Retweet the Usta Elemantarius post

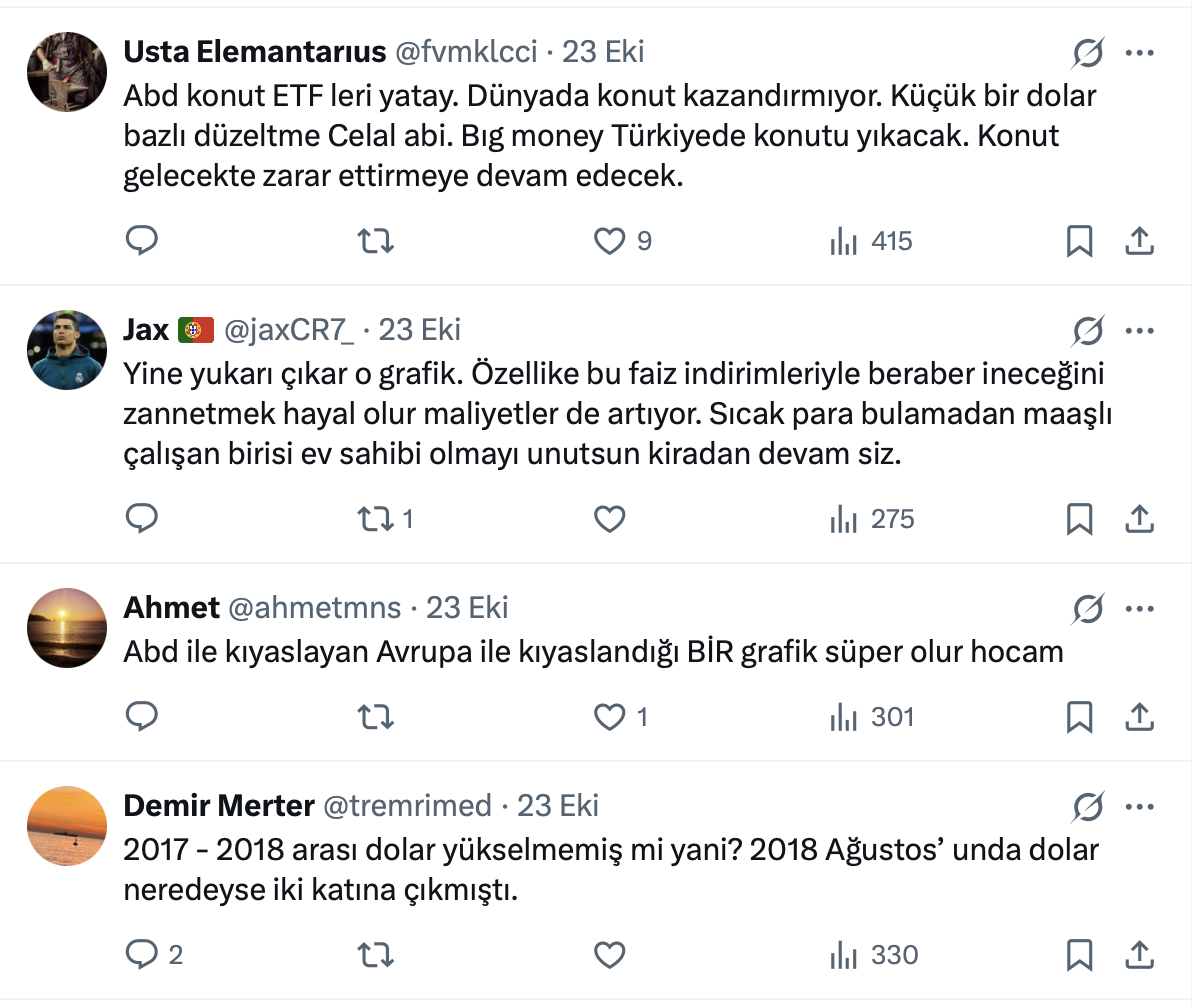click(x=376, y=241)
